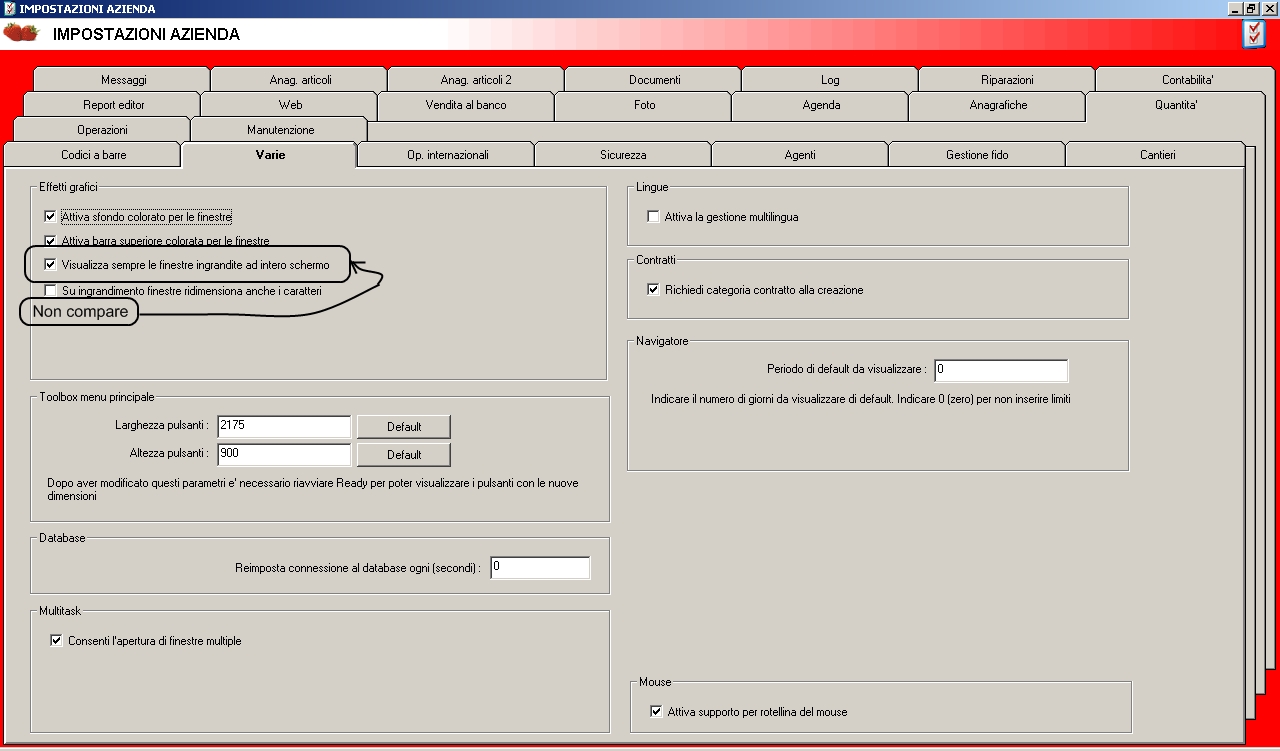Click the checklist icon in the header
The height and width of the screenshot is (751, 1280).
(x=1254, y=34)
